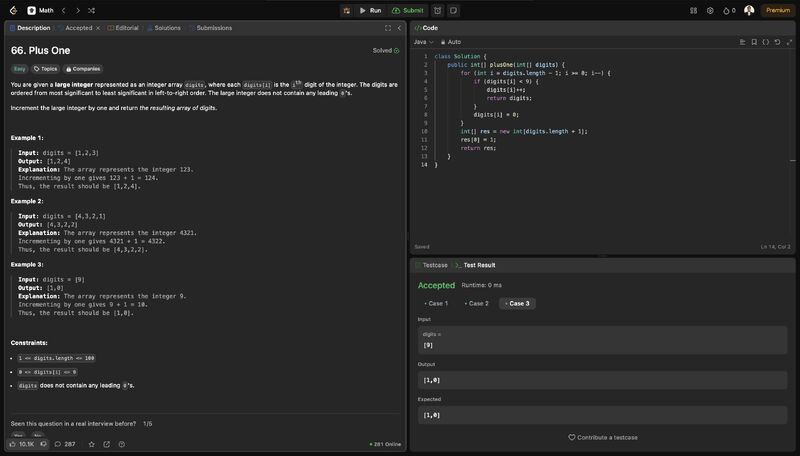This screenshot has width=800, height=456.
Task: Click the Code panel header
Action: 426,28
